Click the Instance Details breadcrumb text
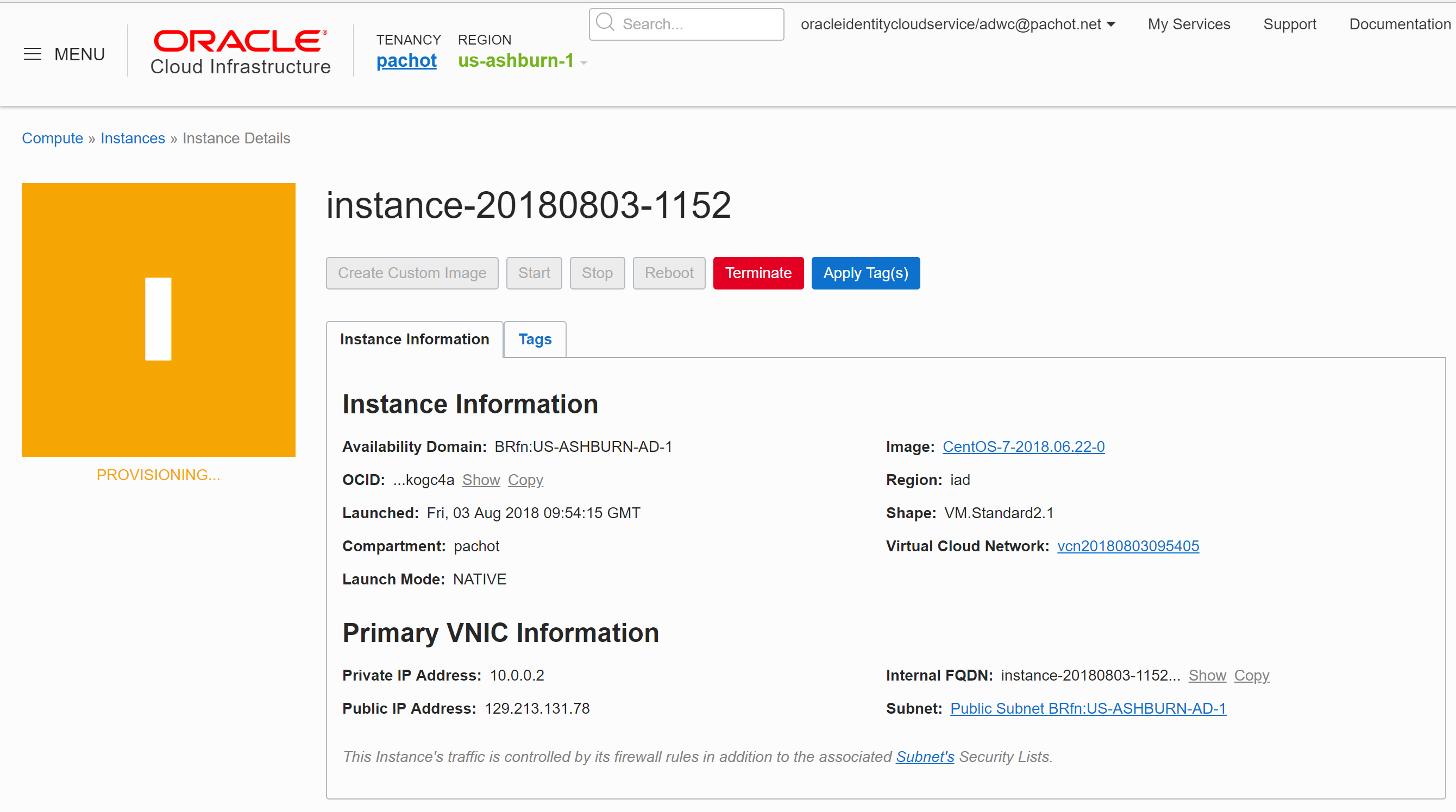1456x812 pixels. [236, 139]
